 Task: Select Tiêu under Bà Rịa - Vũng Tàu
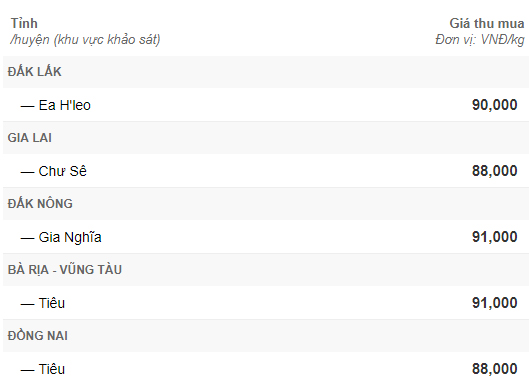click(x=266, y=303)
